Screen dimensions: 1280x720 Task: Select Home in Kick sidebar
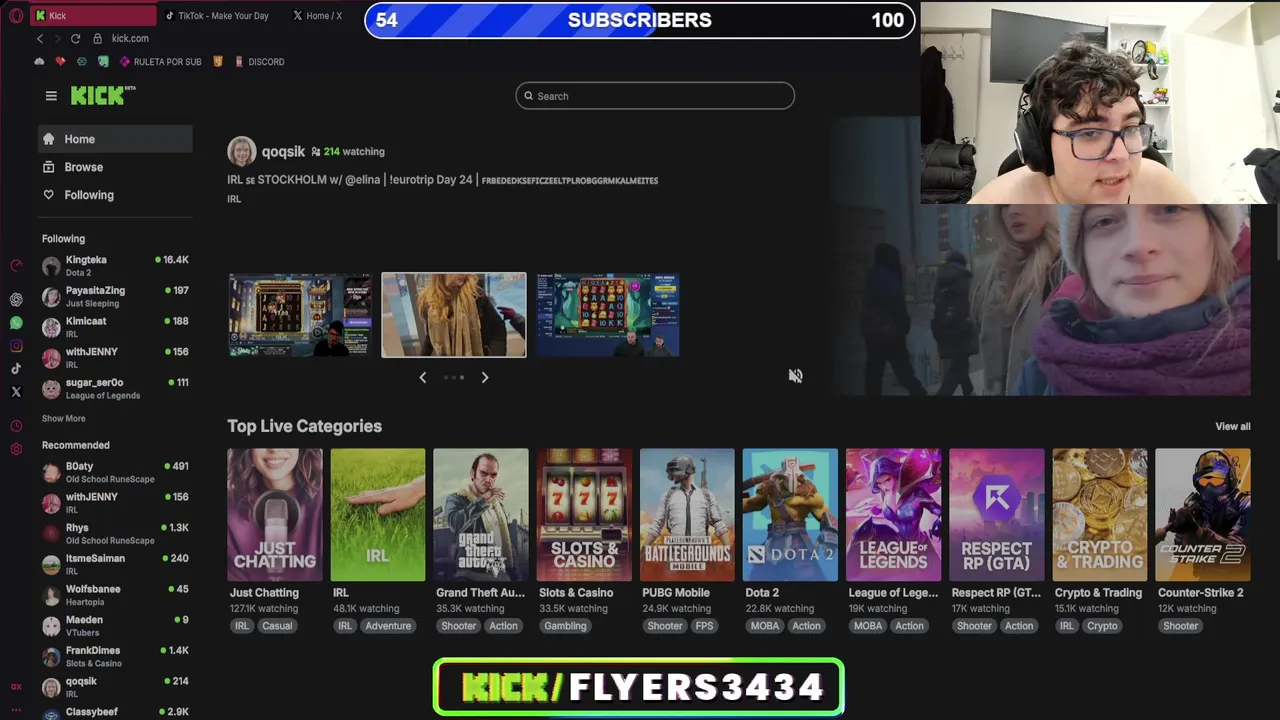click(115, 139)
